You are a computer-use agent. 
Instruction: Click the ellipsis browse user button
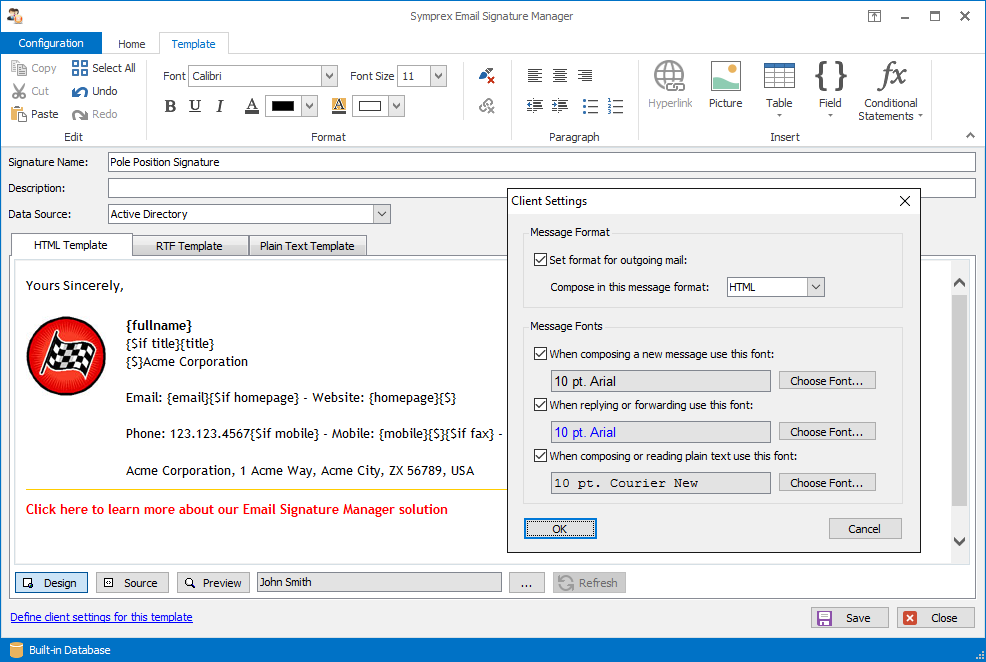[x=526, y=583]
